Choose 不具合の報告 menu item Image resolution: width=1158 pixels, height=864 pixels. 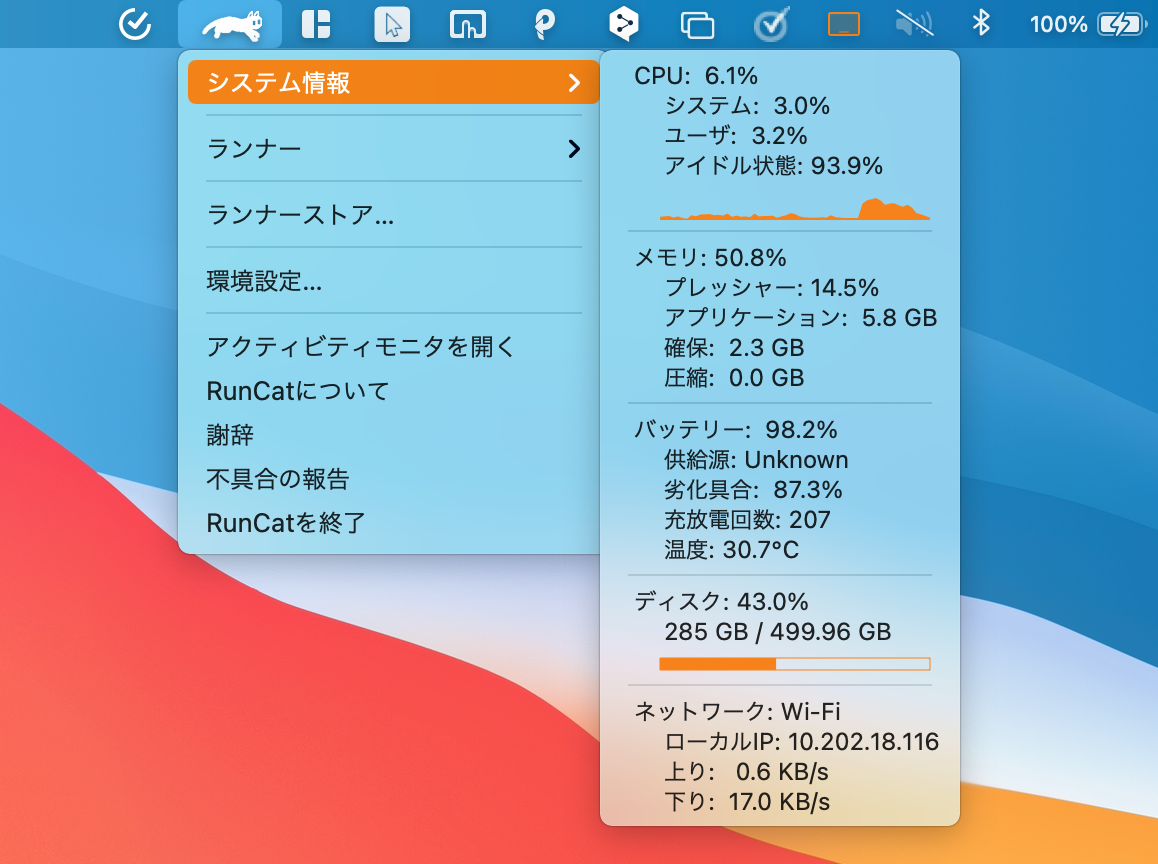(394, 479)
